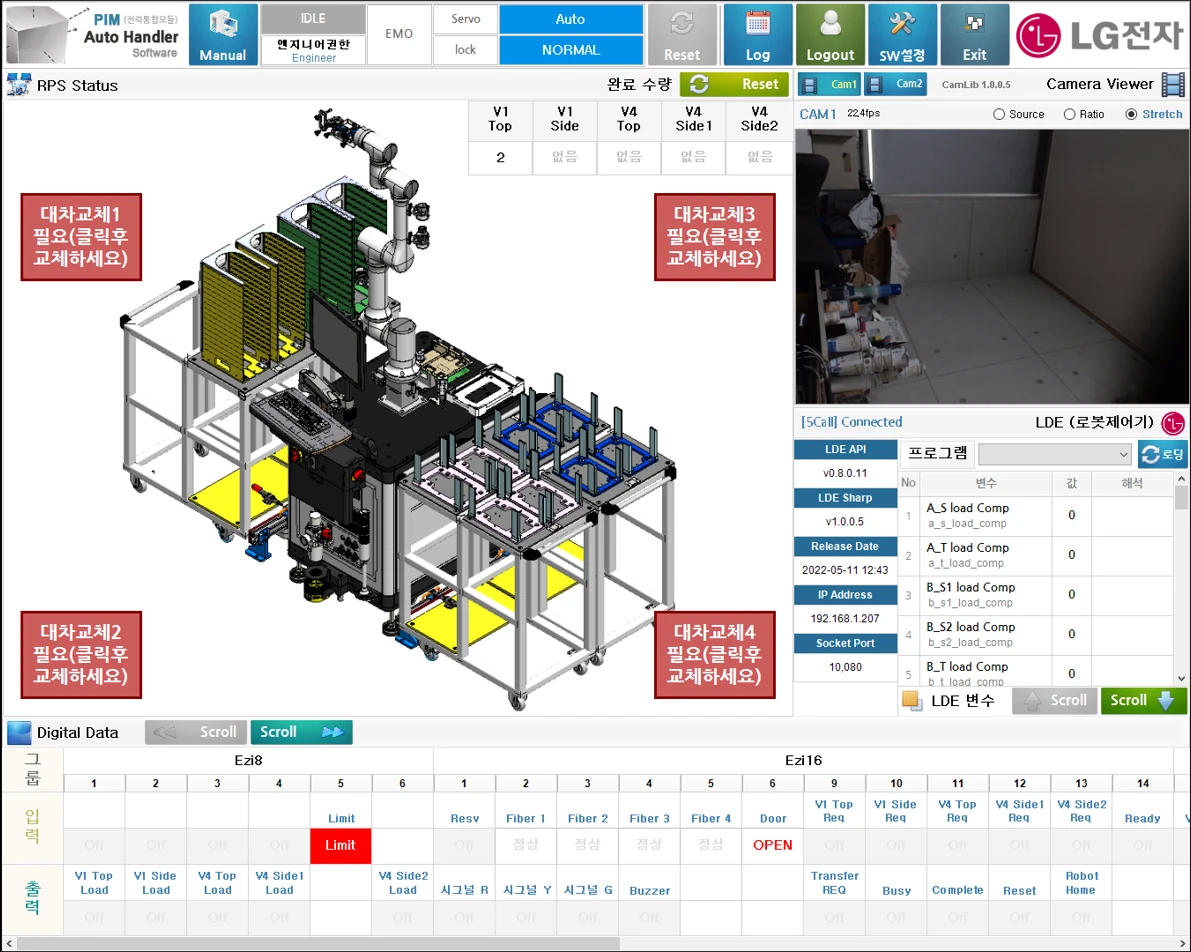1191x952 pixels.
Task: Click the LG logo beside LDE 로봇제어기
Action: [1173, 422]
